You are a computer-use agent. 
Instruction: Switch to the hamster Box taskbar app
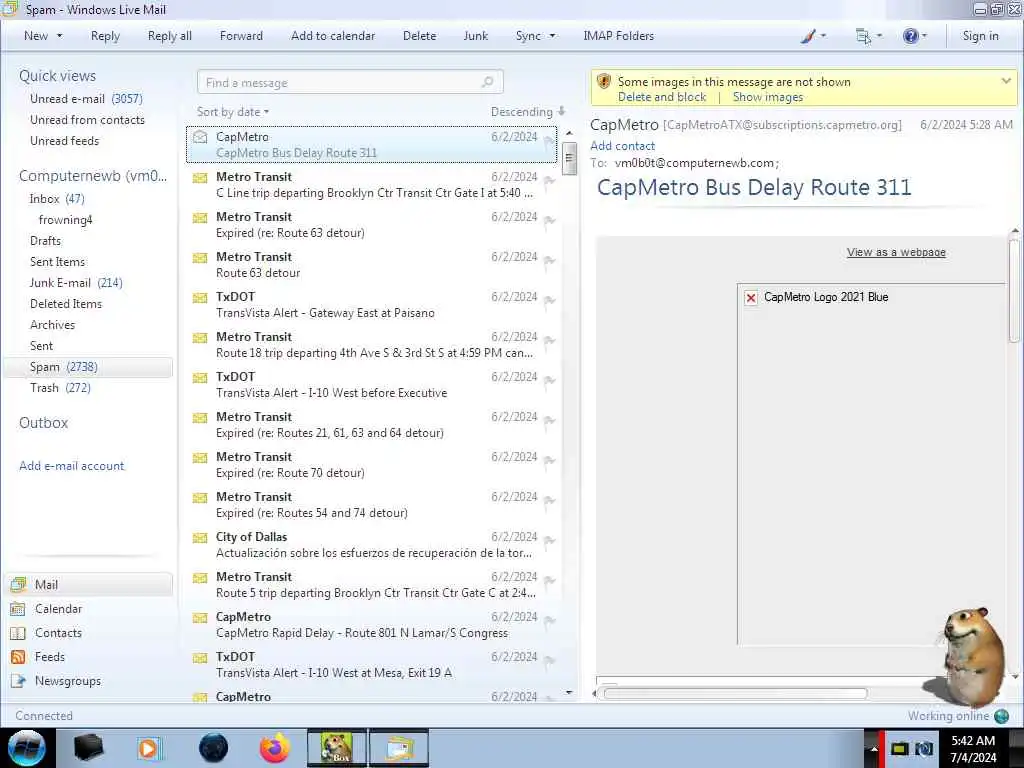click(x=336, y=748)
